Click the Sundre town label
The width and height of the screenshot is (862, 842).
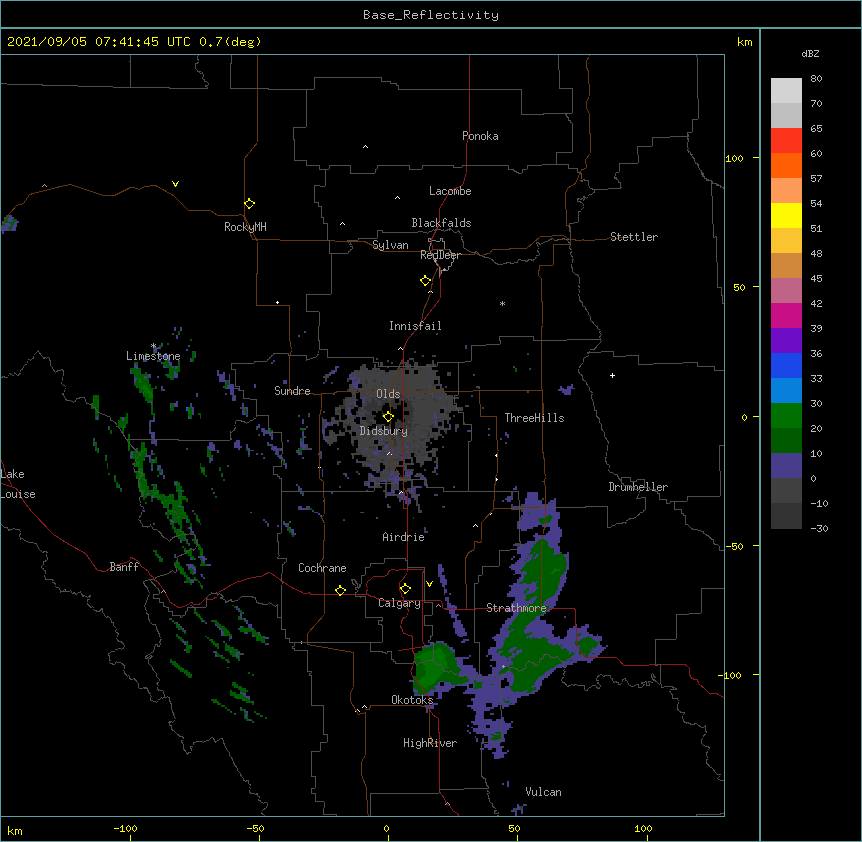pos(292,391)
